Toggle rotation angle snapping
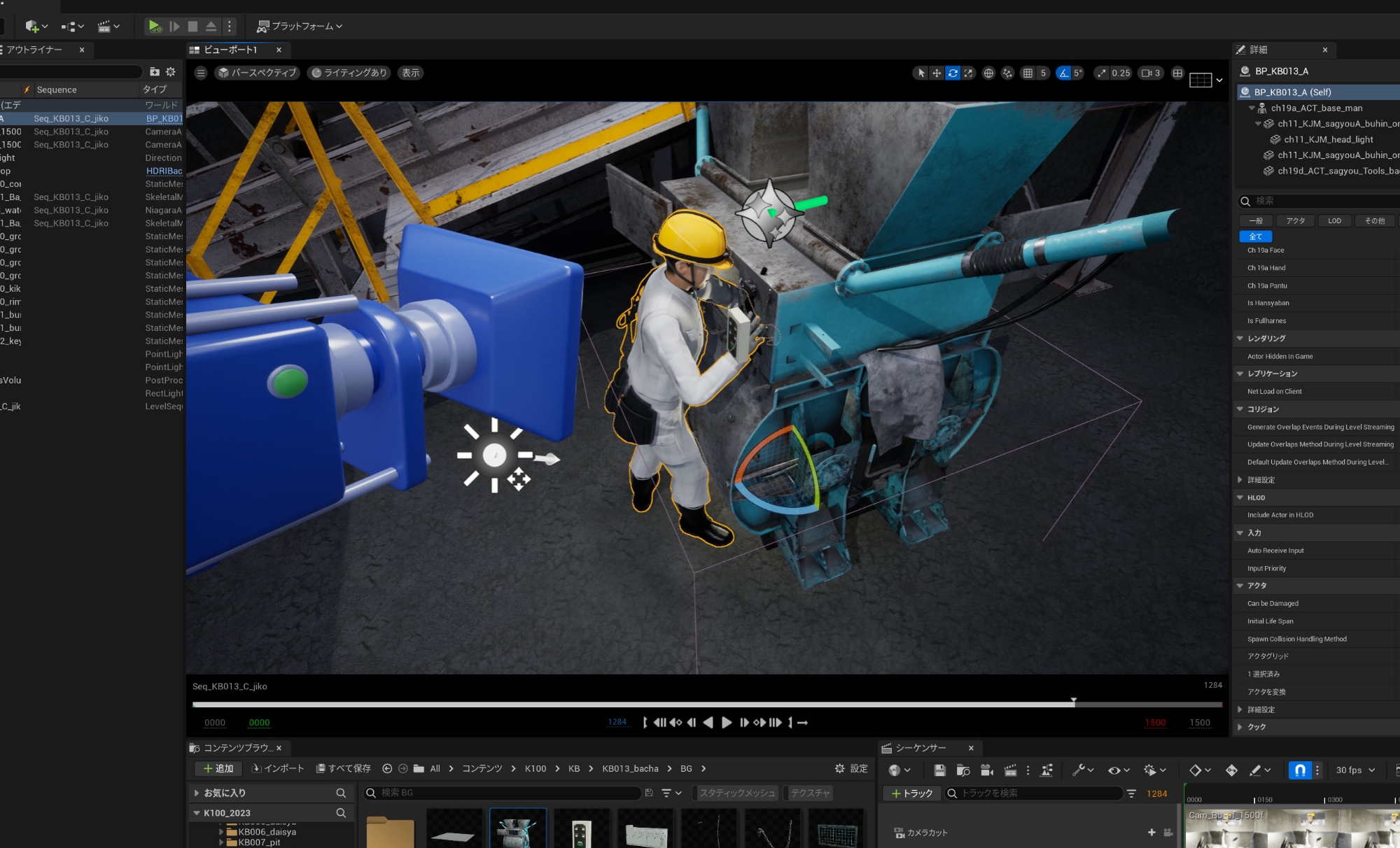Screen dimensions: 1400x848 click(x=1063, y=73)
